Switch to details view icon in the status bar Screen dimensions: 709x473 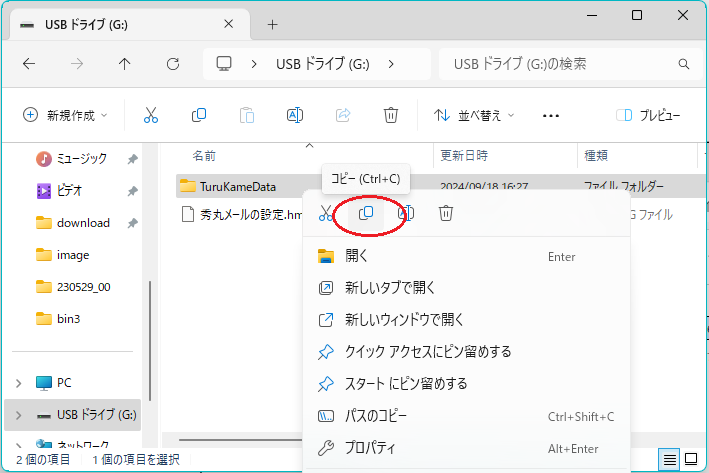pyautogui.click(x=670, y=460)
